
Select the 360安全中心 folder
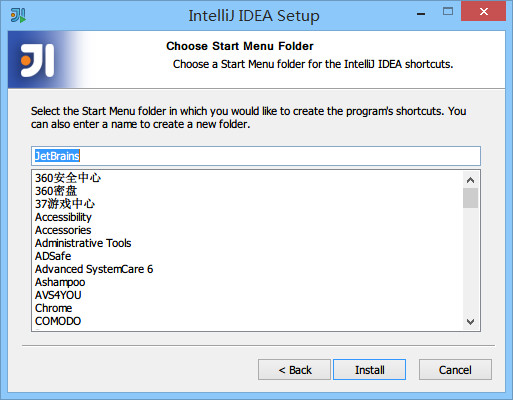point(68,178)
